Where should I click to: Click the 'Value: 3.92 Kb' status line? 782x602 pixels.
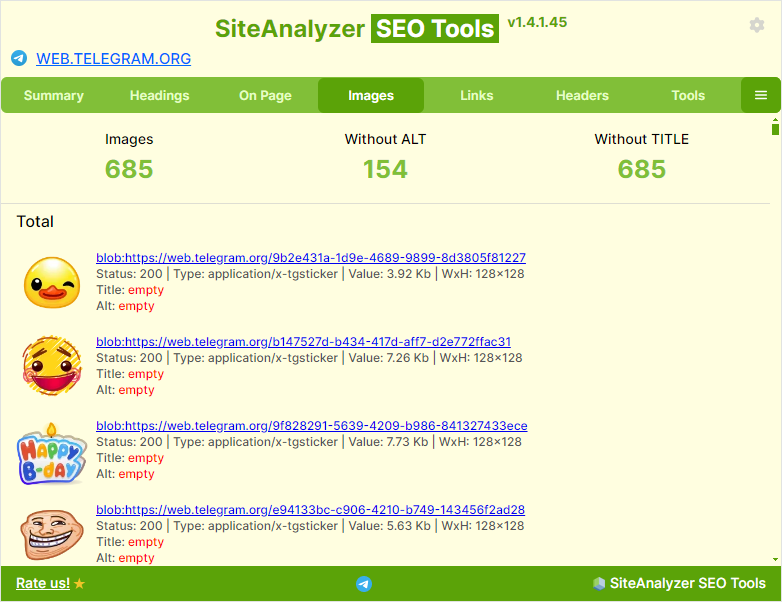pyautogui.click(x=310, y=274)
